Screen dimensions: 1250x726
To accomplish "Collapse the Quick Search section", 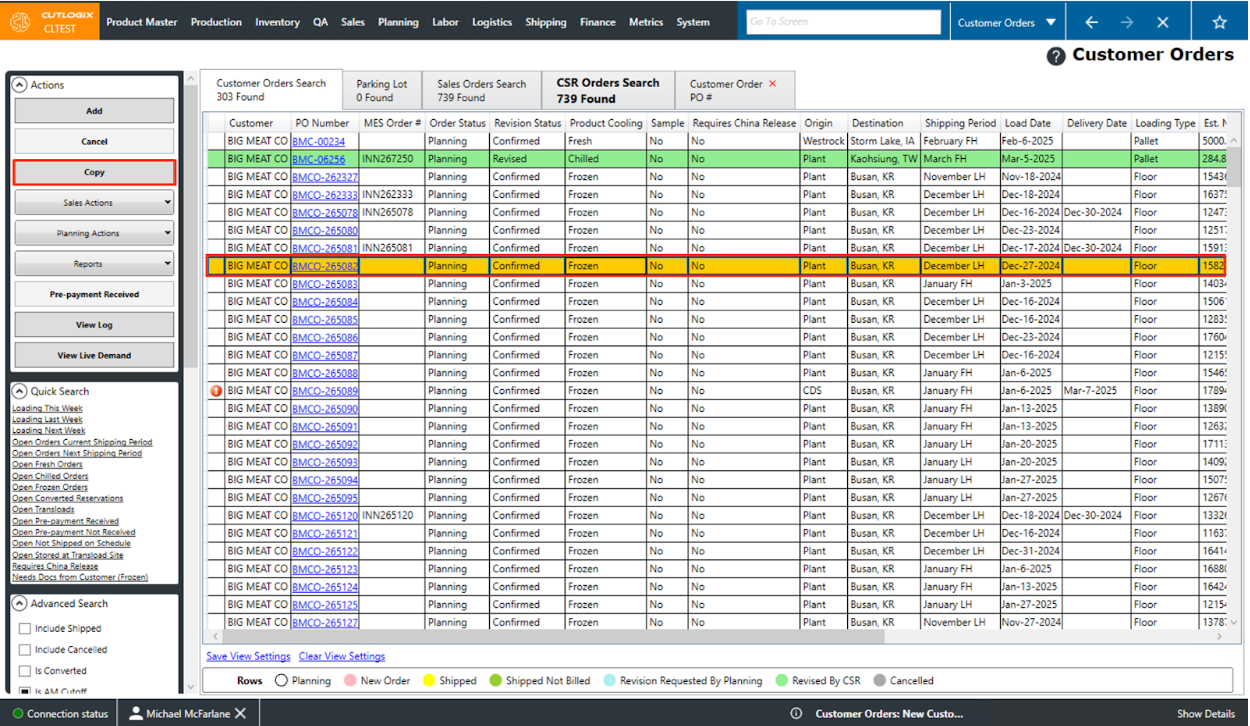I will point(19,391).
